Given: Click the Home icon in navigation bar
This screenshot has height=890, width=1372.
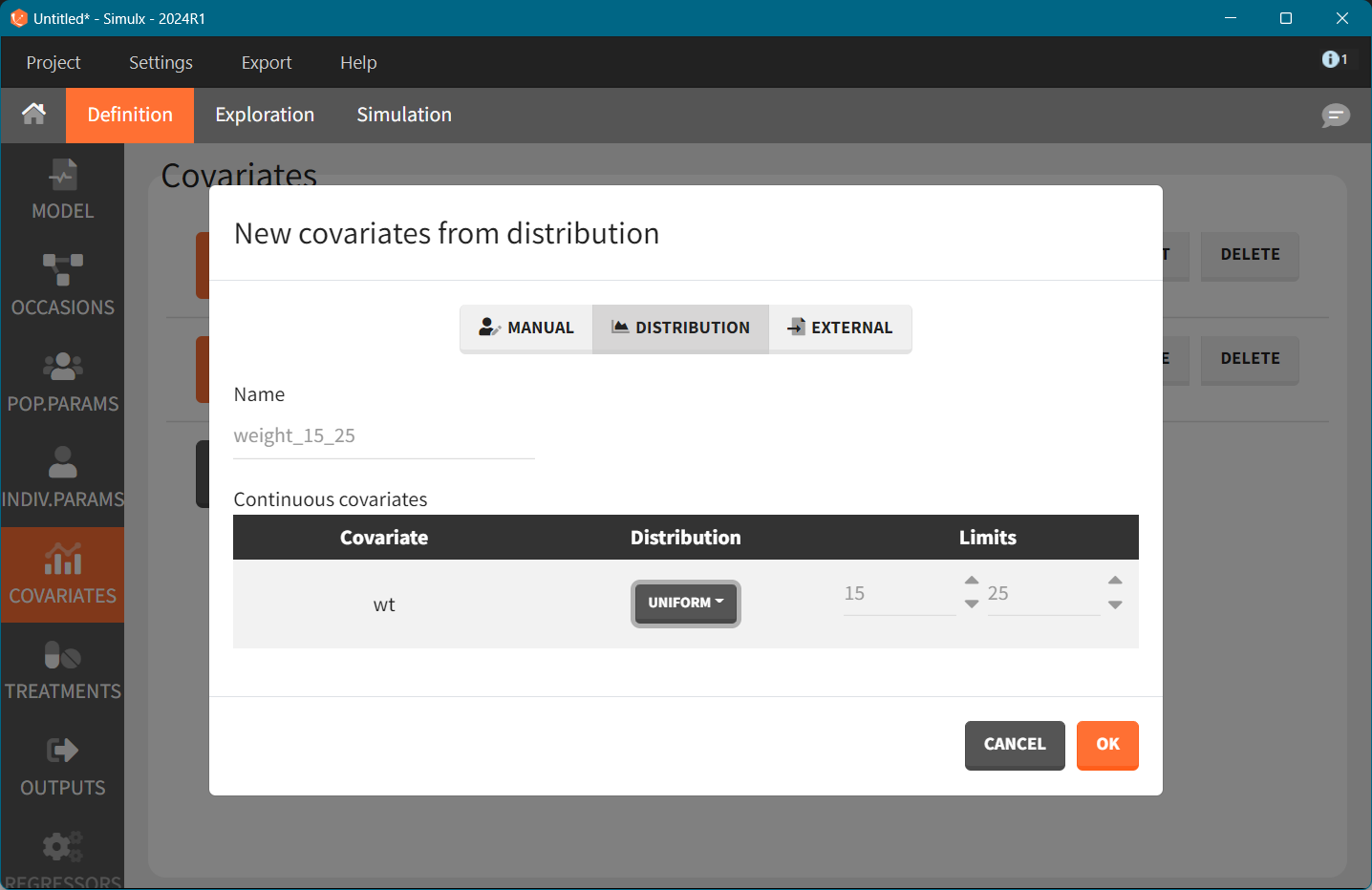Looking at the screenshot, I should tap(33, 115).
